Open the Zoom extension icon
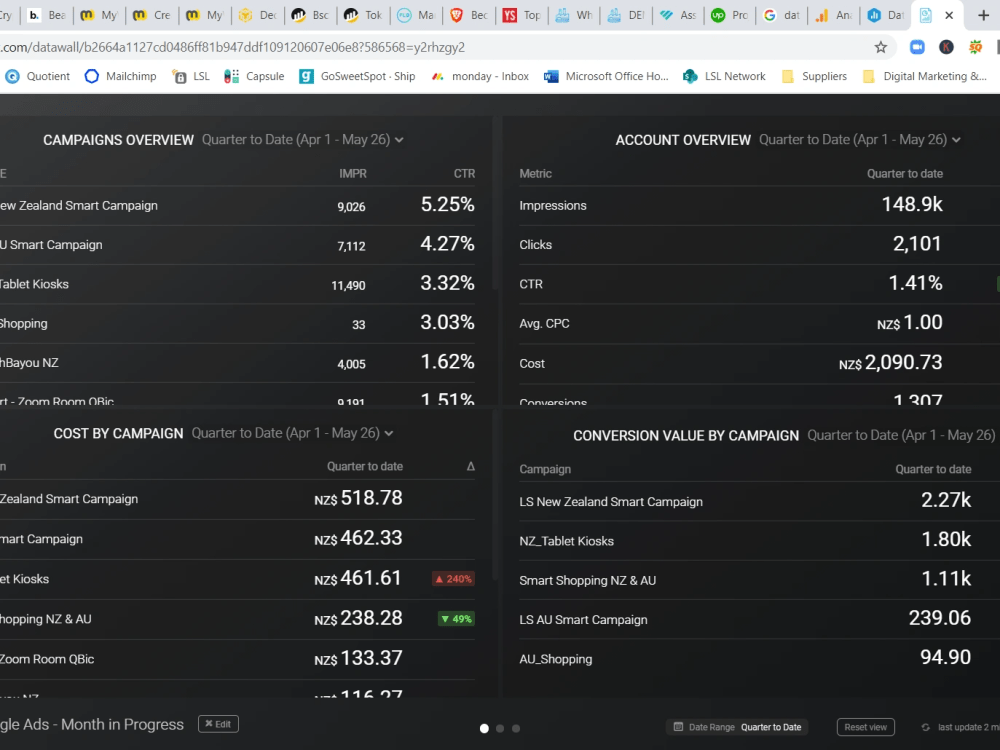The height and width of the screenshot is (750, 1000). 917,47
